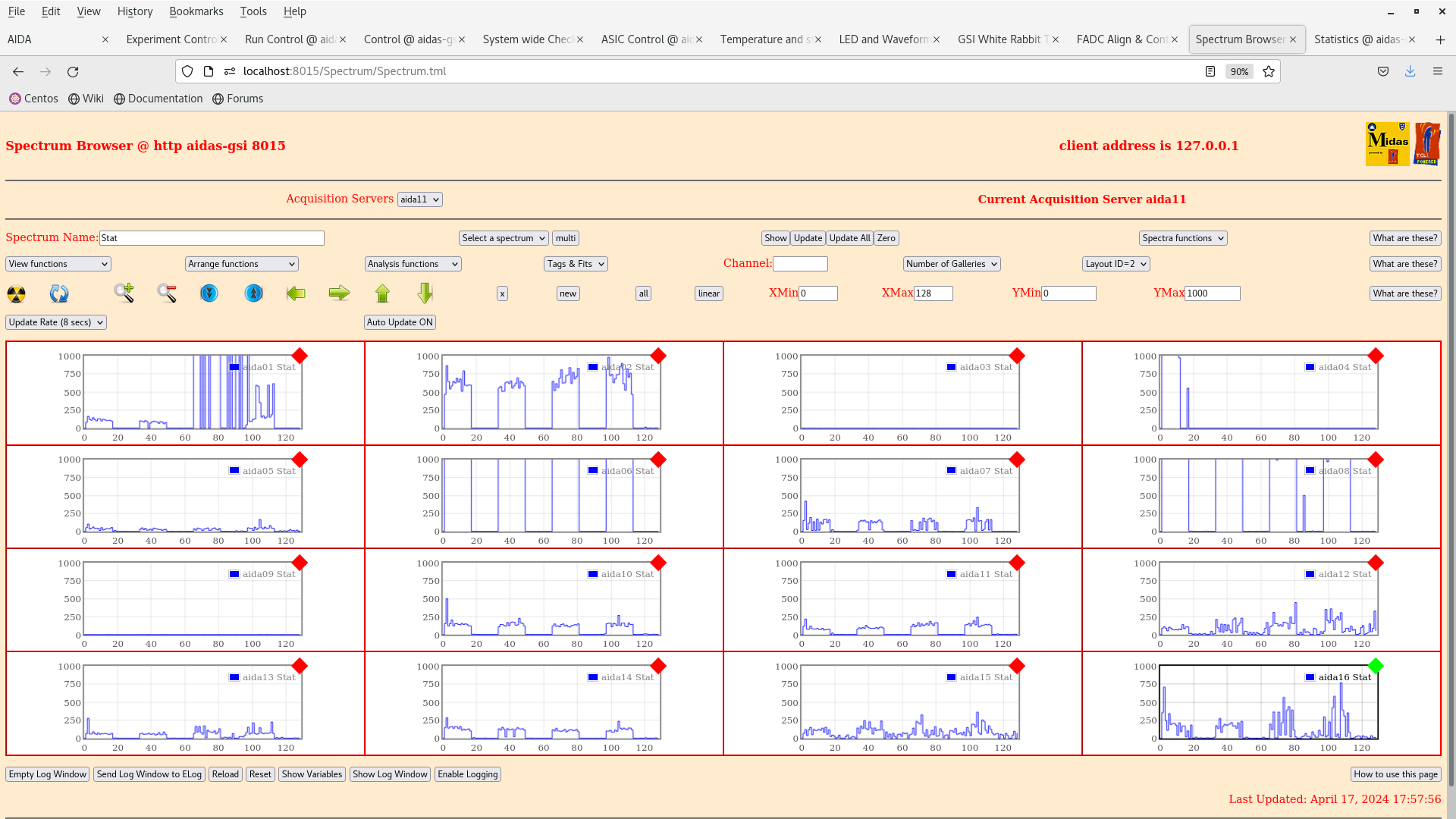Open the Analysis functions dropdown
This screenshot has width=1456, height=819.
point(413,264)
